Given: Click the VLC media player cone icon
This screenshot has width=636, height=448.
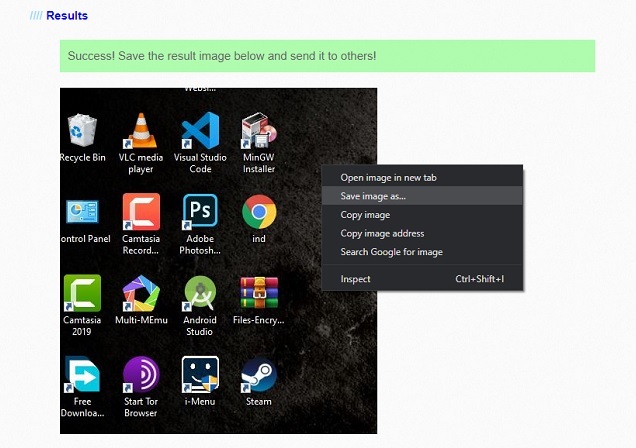Looking at the screenshot, I should (140, 130).
